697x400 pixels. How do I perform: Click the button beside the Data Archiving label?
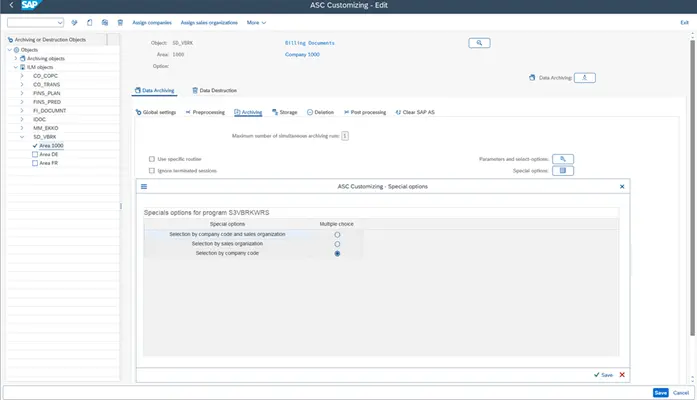tap(585, 78)
